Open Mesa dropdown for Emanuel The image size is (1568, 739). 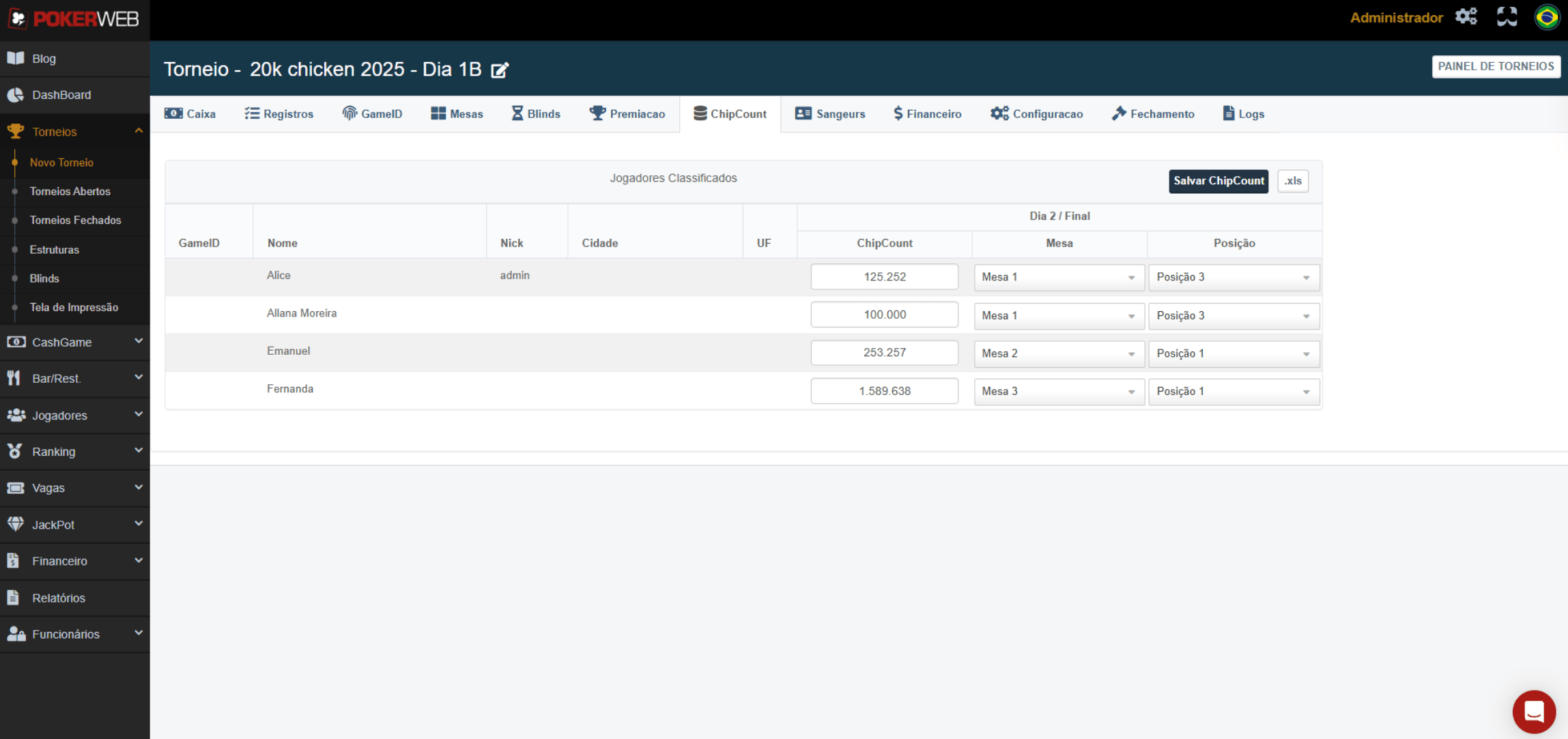[x=1058, y=353]
